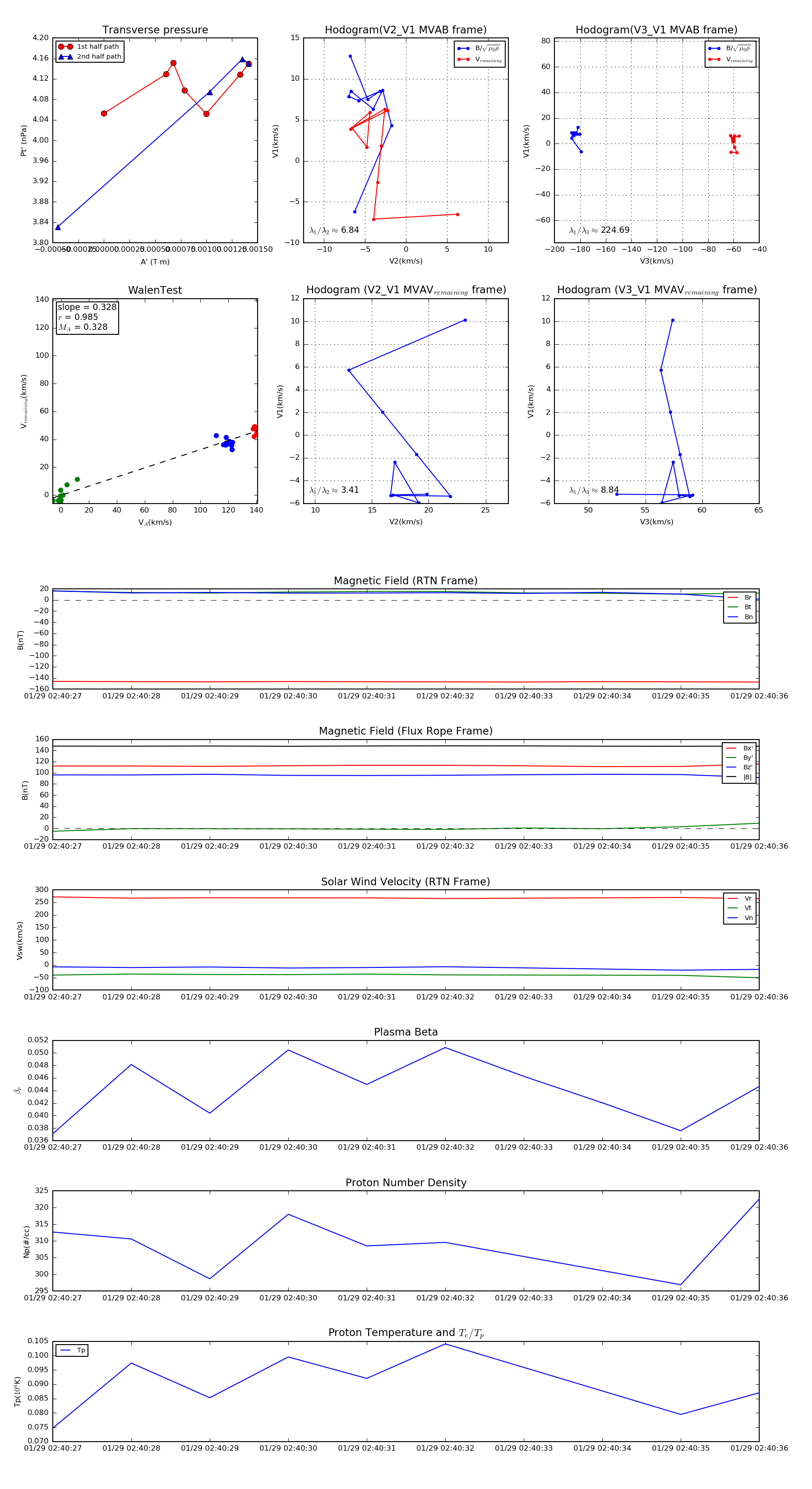812x1489 pixels.
Task: Click the "Vsw(km/s)" y-axis label
Action: [x=20, y=940]
